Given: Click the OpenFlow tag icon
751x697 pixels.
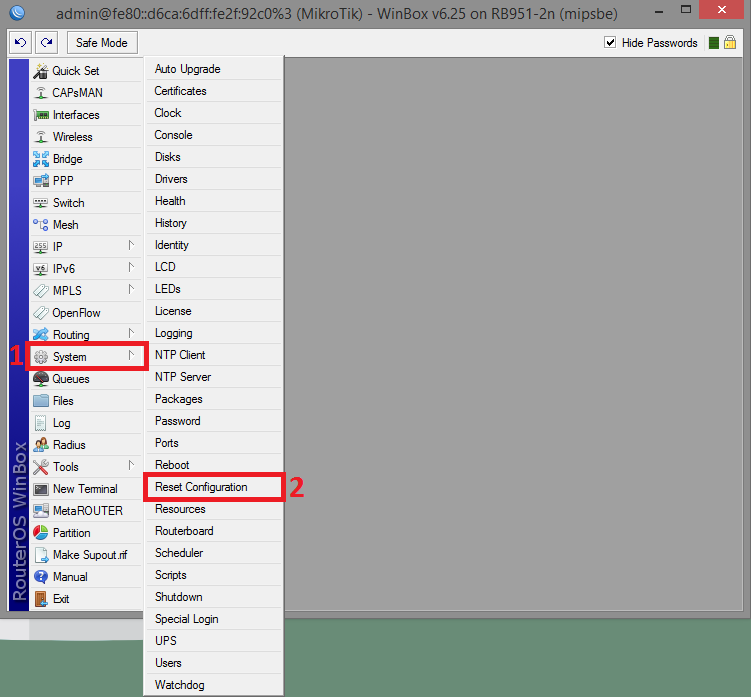Looking at the screenshot, I should [x=41, y=313].
